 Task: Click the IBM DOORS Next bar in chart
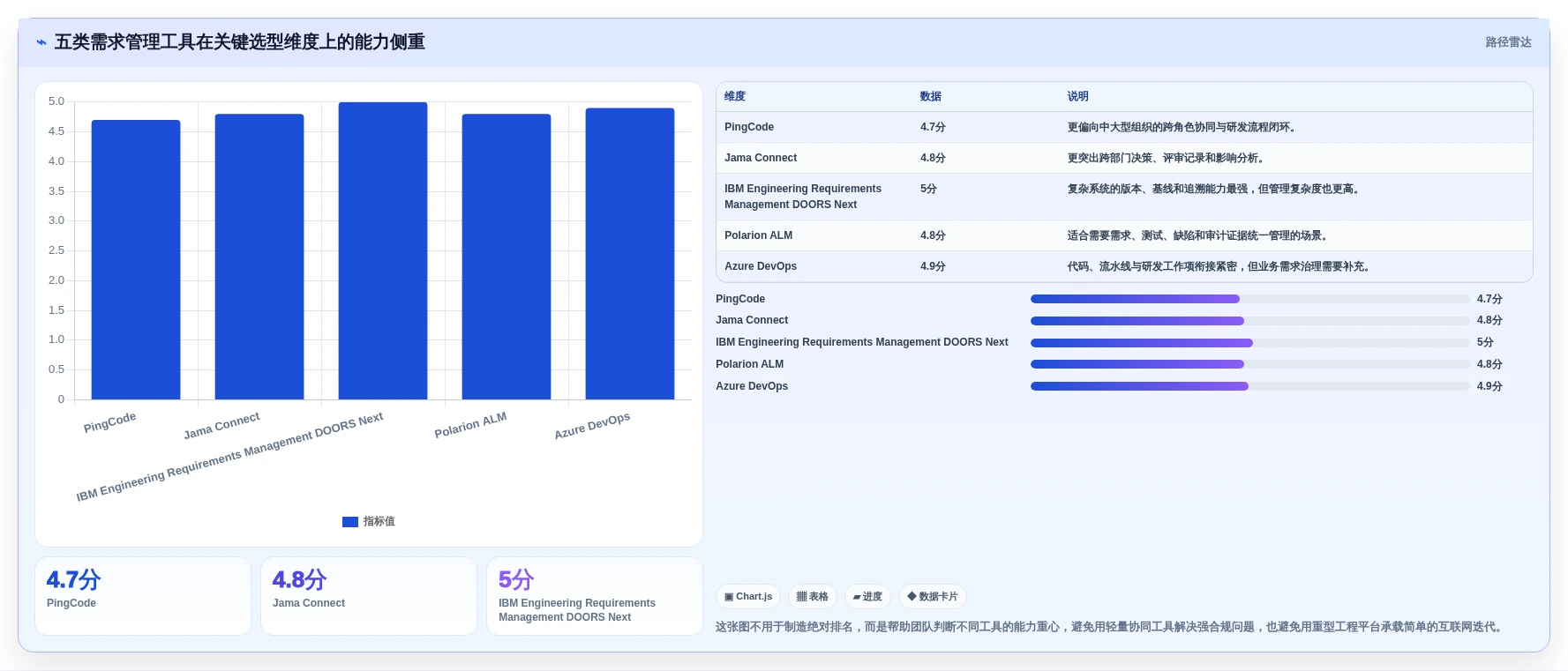pos(383,250)
